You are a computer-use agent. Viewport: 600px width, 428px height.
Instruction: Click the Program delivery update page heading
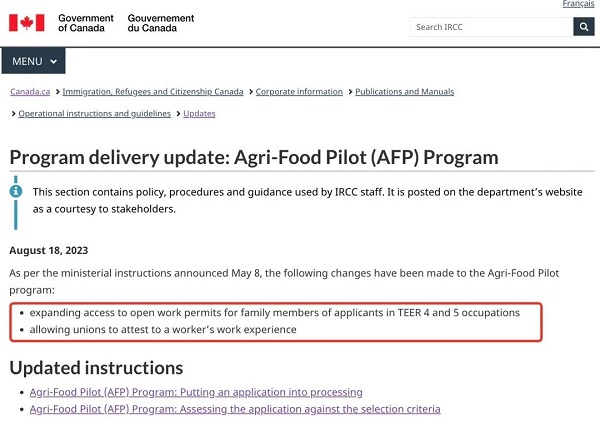click(254, 157)
